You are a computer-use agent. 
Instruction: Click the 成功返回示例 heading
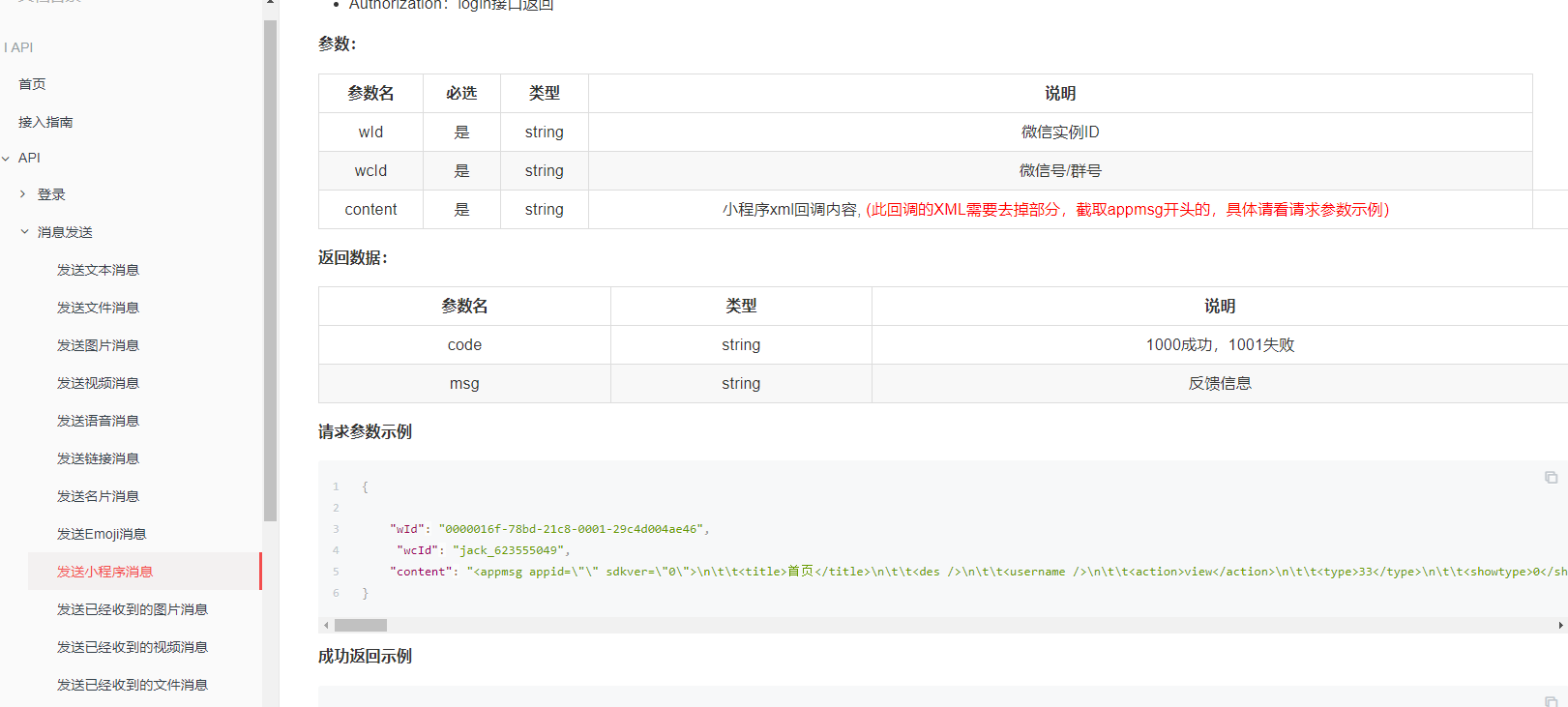pyautogui.click(x=365, y=656)
